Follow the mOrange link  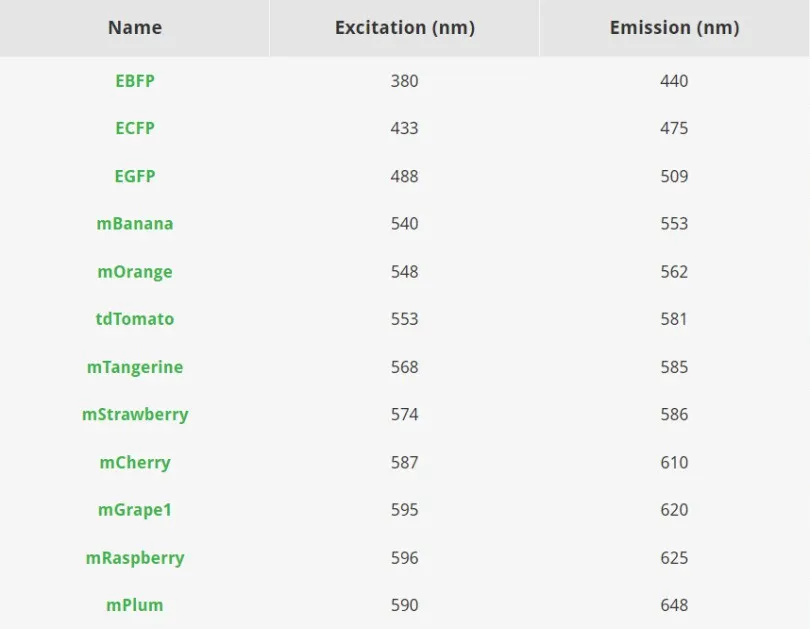tap(135, 272)
